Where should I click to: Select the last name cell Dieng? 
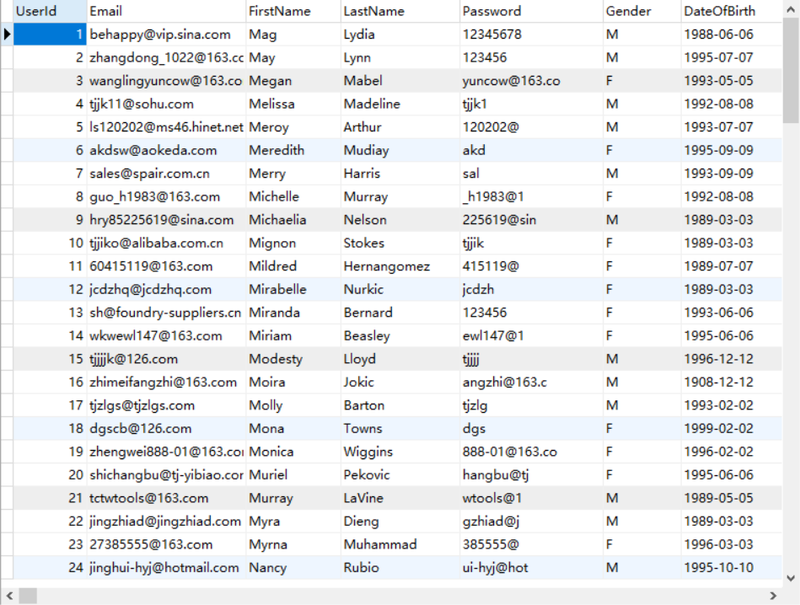(400, 521)
